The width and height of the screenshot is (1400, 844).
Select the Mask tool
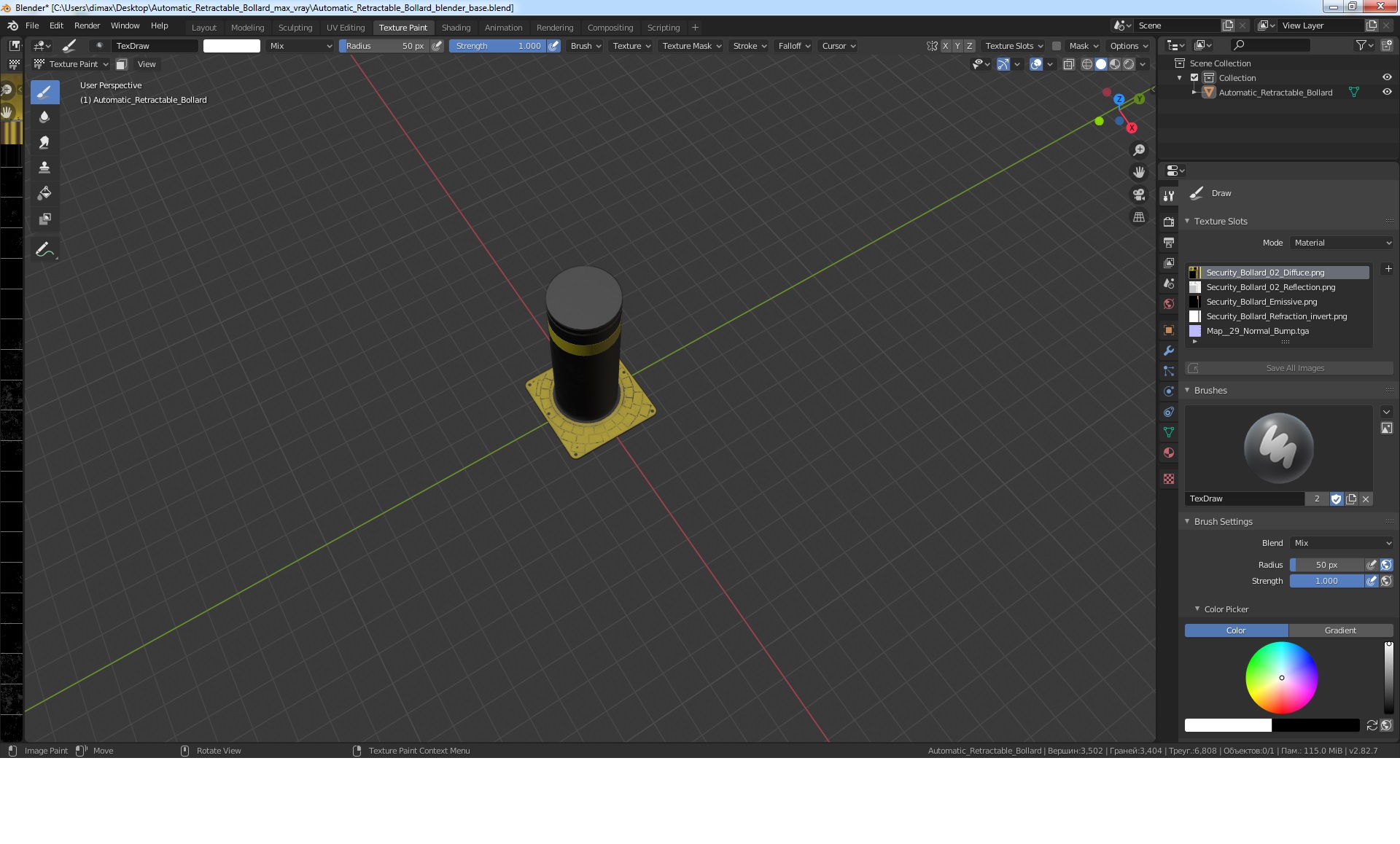click(44, 219)
